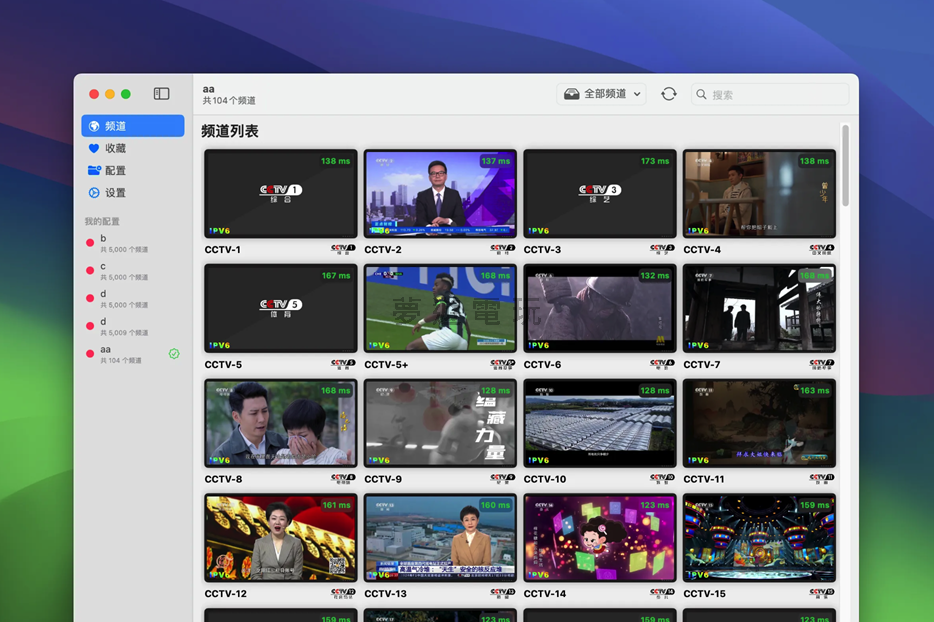Click the CCTV-2 logo badge under thumbnail

[x=503, y=249]
